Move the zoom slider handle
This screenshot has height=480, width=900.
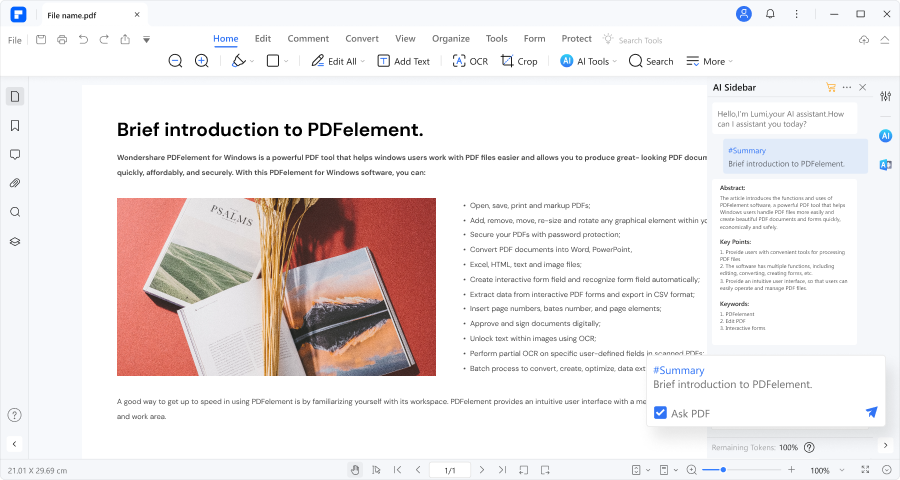point(723,470)
